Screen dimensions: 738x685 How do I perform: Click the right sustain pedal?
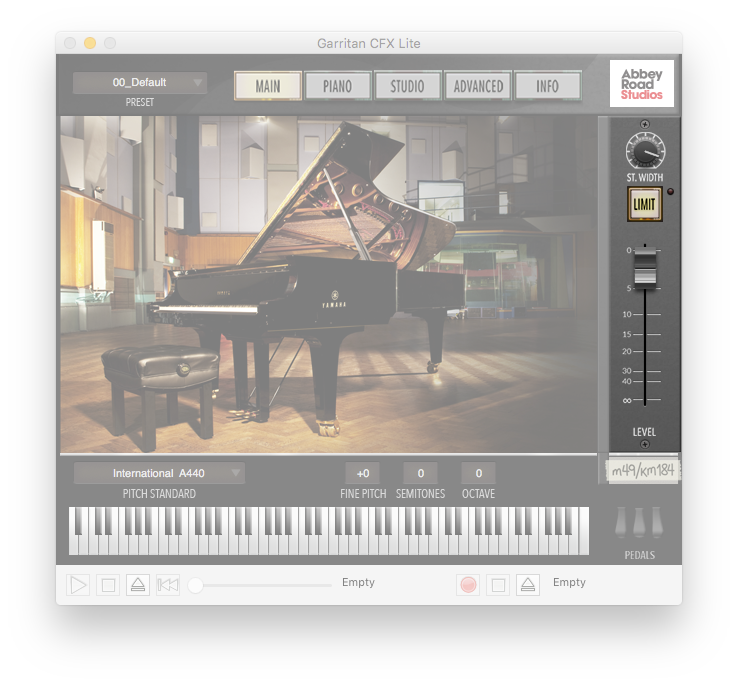click(x=657, y=522)
